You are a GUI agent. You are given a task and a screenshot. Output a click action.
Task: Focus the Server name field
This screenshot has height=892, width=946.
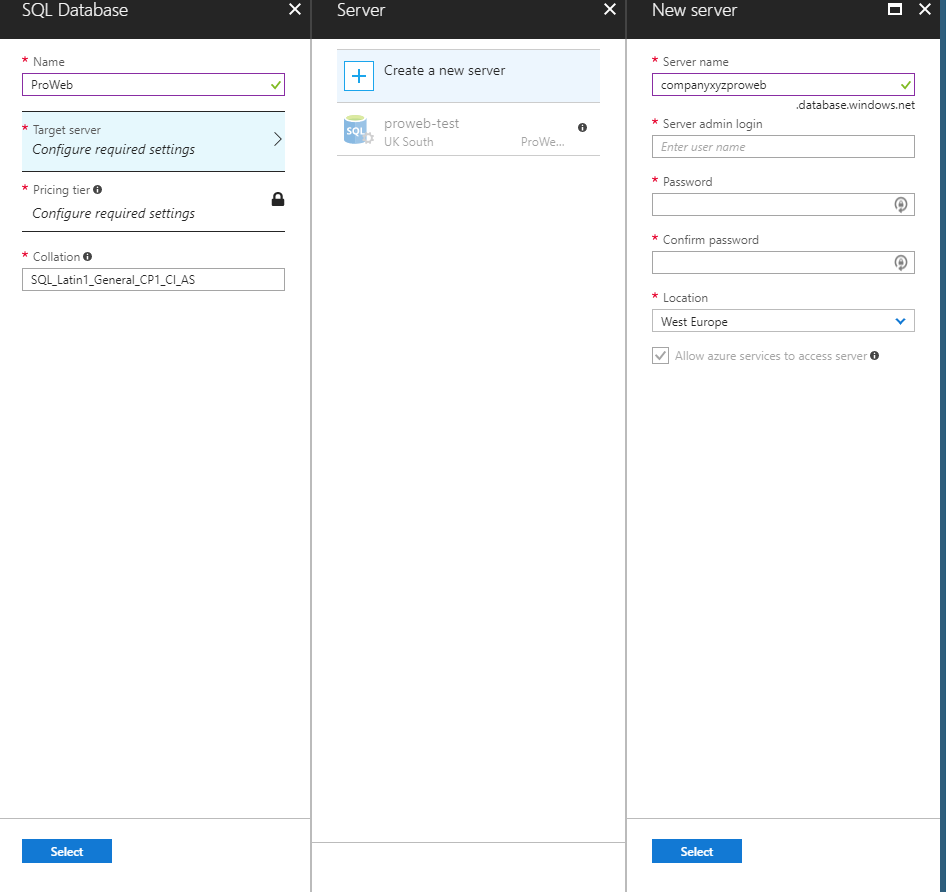click(x=783, y=84)
